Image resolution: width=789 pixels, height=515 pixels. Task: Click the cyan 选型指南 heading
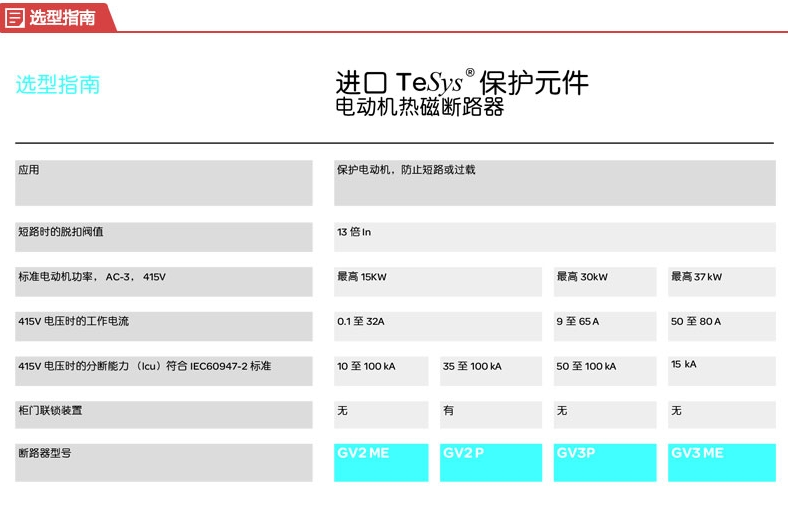pos(58,85)
